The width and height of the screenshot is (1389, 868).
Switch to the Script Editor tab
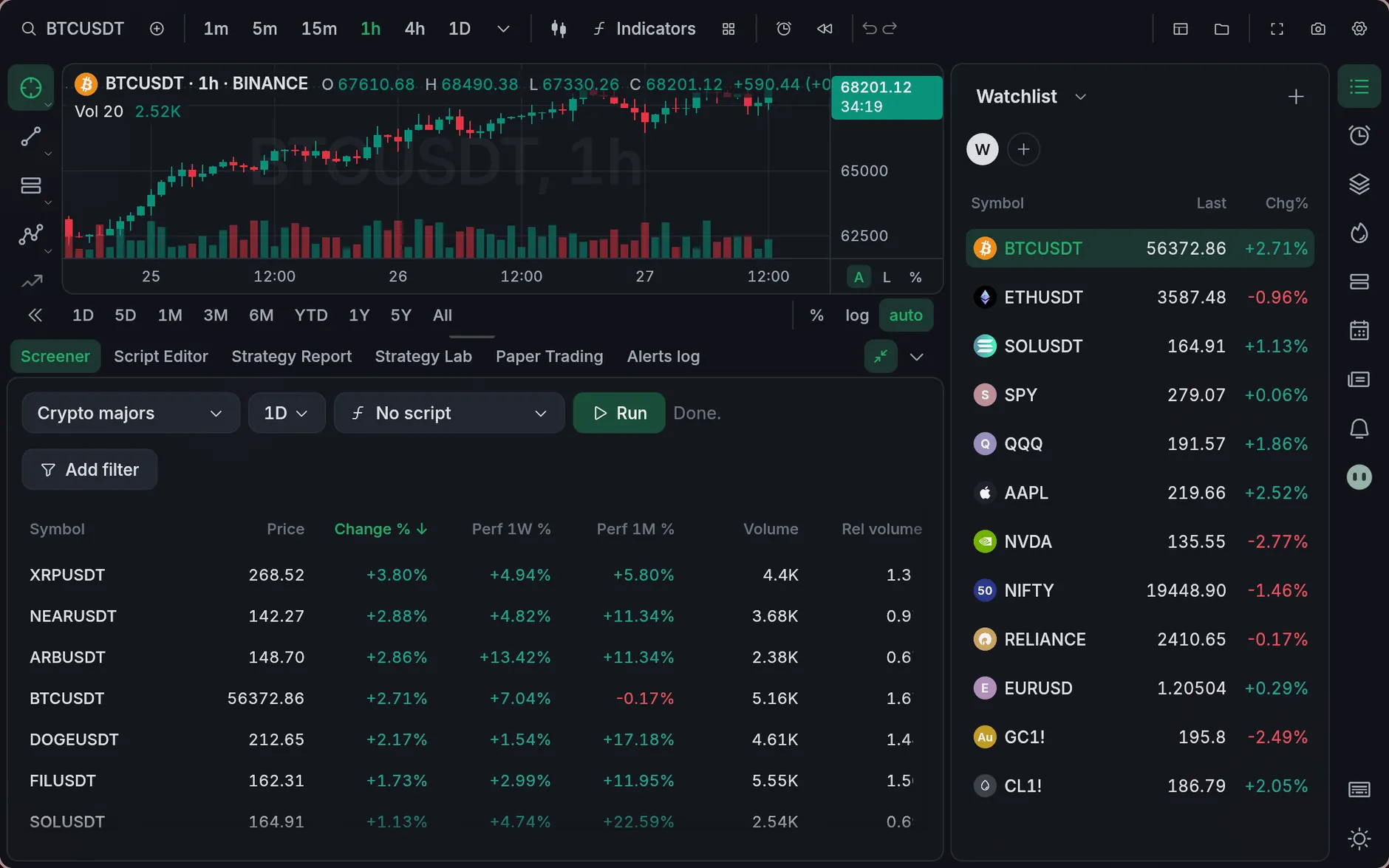pos(161,356)
